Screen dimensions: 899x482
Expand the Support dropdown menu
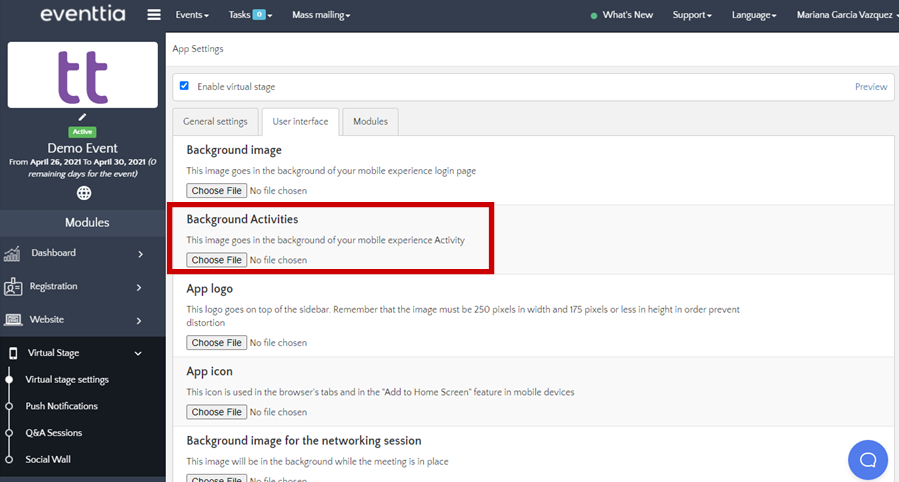692,15
